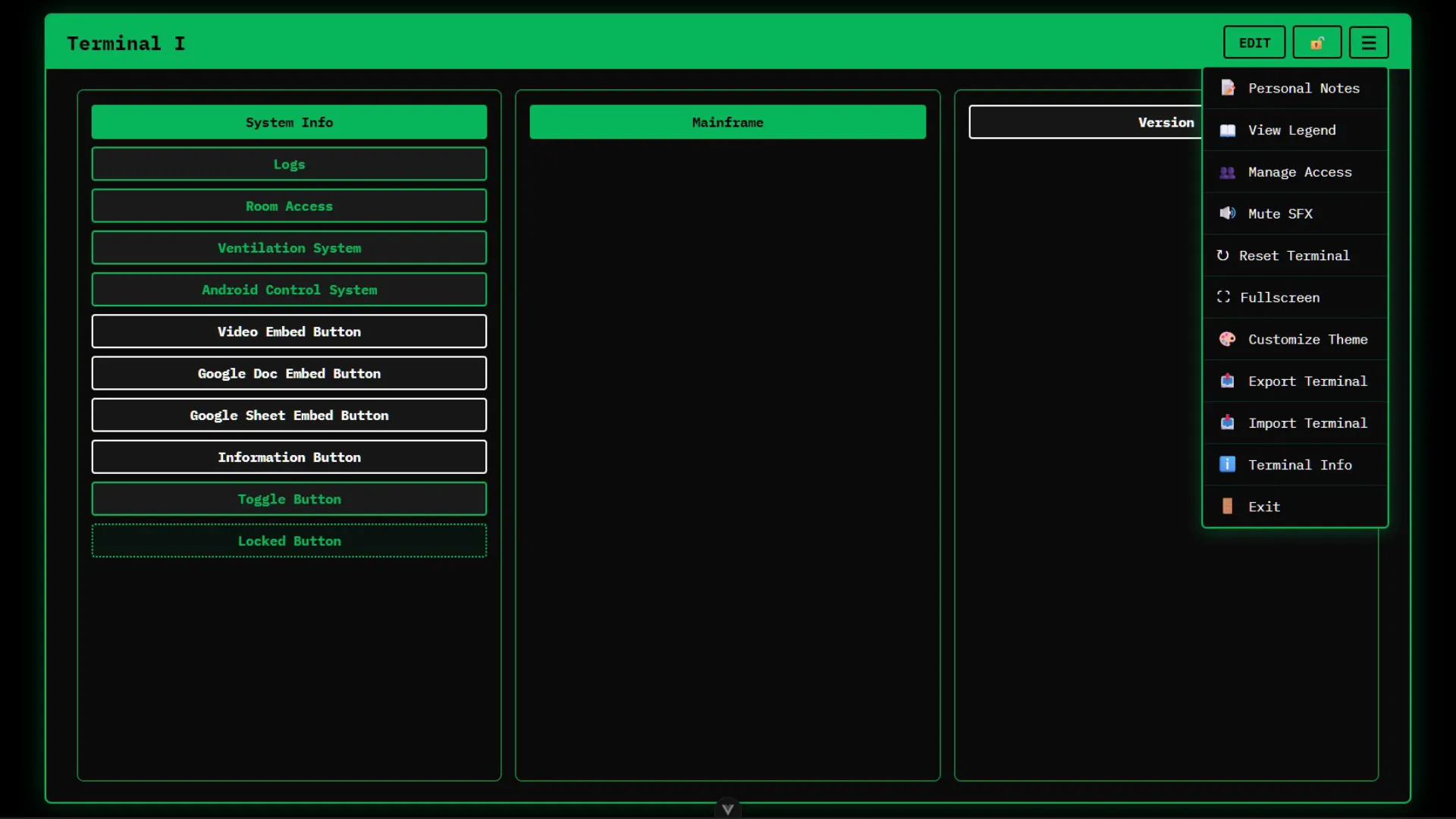Switch the Toggle Button
This screenshot has width=1456, height=819.
click(289, 499)
